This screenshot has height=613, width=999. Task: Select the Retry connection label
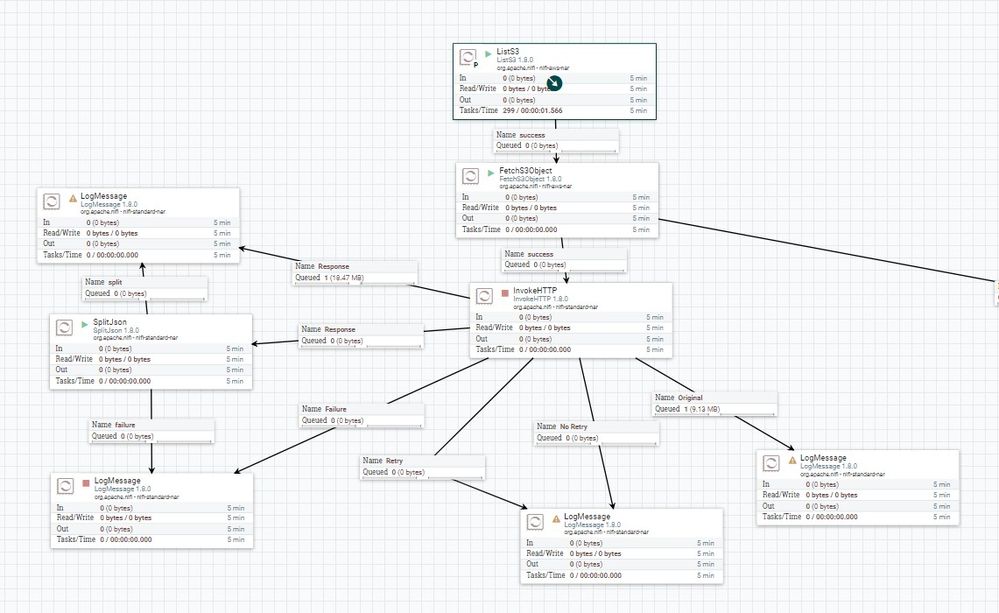pos(422,466)
